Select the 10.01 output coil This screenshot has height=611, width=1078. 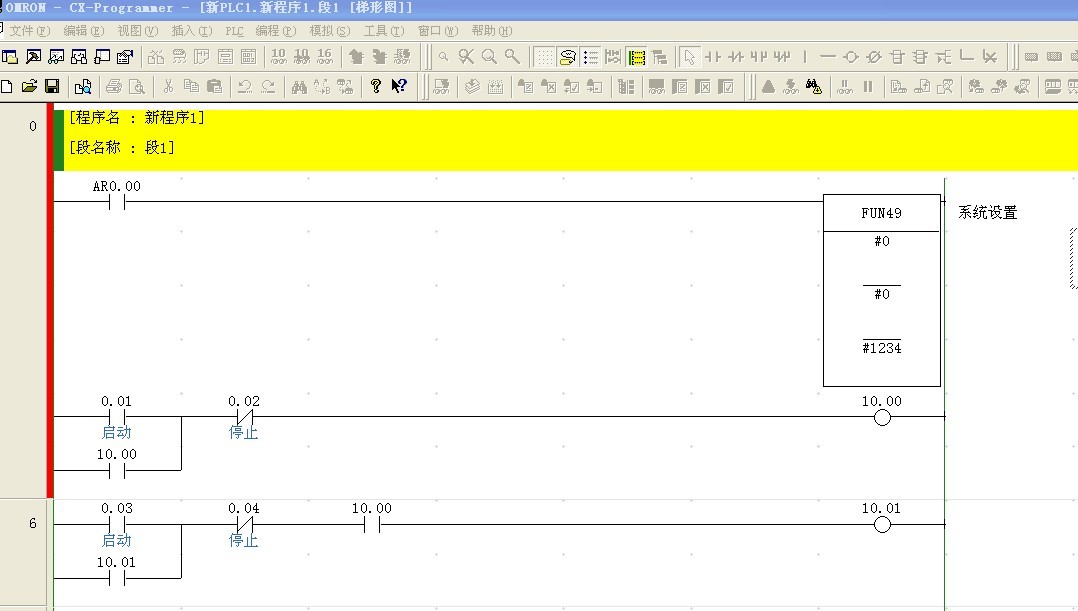coord(881,524)
